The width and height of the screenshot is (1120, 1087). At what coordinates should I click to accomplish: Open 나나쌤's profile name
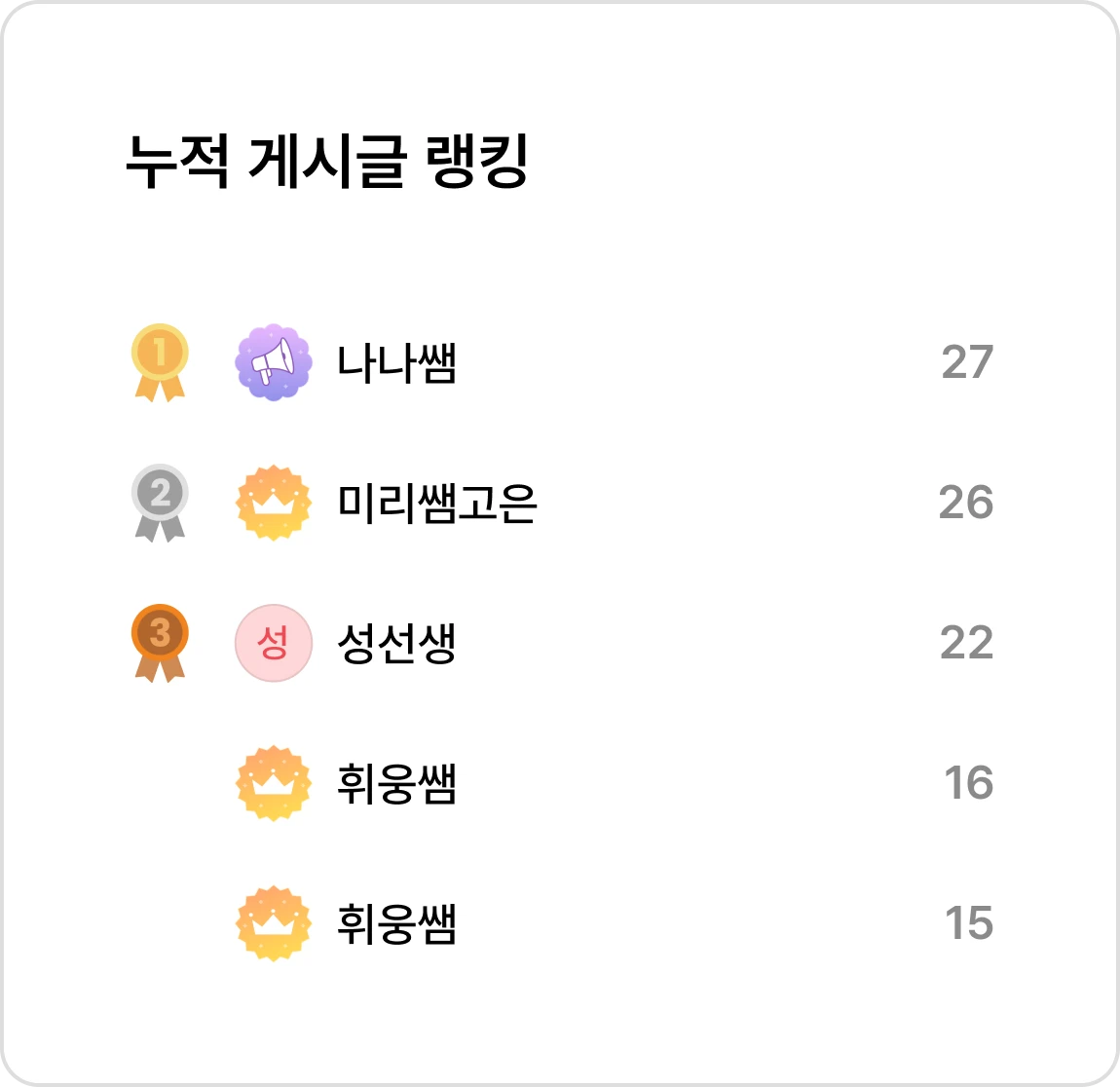tap(396, 362)
